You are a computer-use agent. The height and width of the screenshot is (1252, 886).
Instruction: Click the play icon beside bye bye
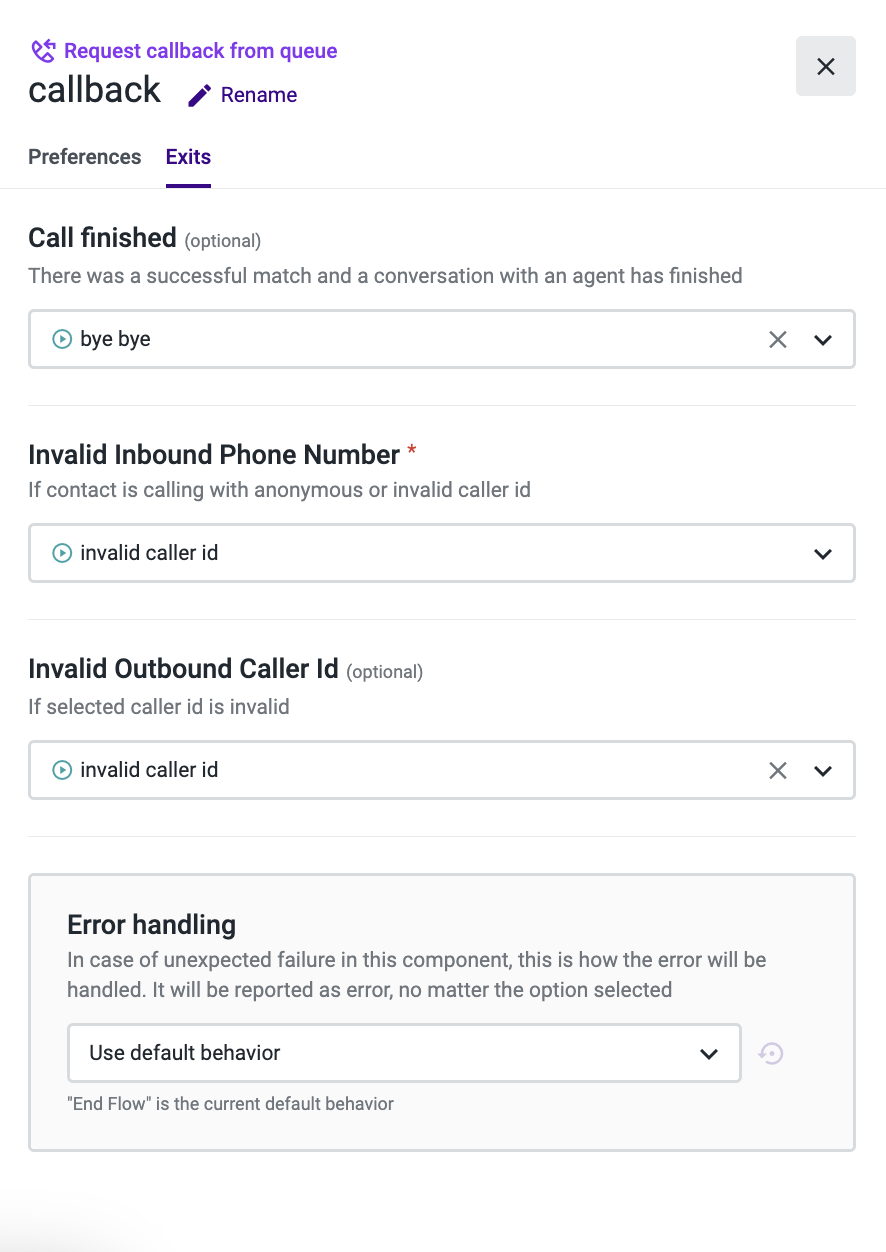click(x=62, y=339)
